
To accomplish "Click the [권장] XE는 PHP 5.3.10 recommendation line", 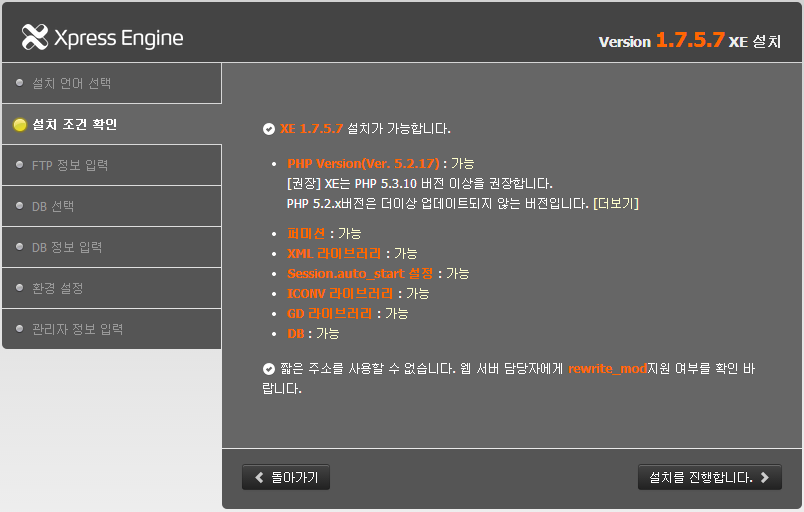I will coord(419,184).
